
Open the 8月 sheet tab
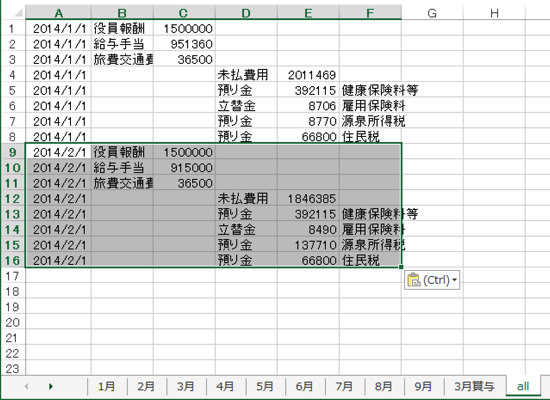point(383,386)
